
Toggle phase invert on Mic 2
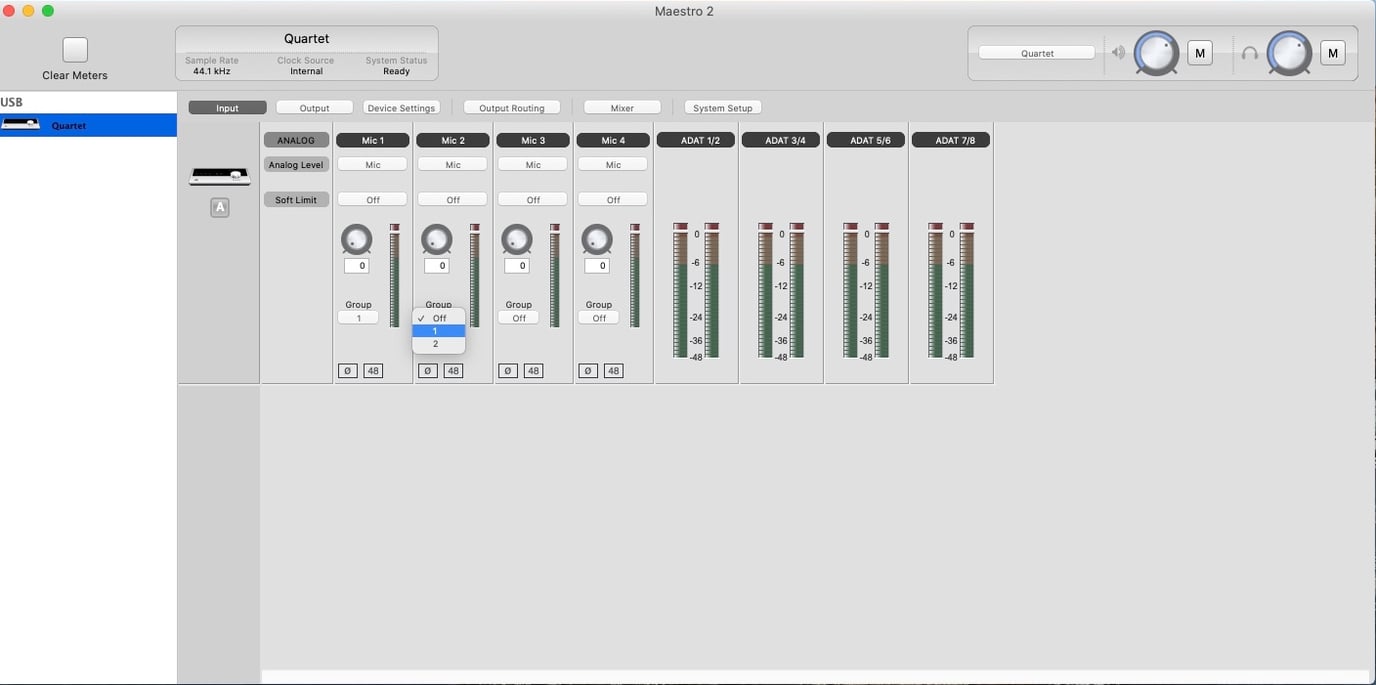pos(427,371)
